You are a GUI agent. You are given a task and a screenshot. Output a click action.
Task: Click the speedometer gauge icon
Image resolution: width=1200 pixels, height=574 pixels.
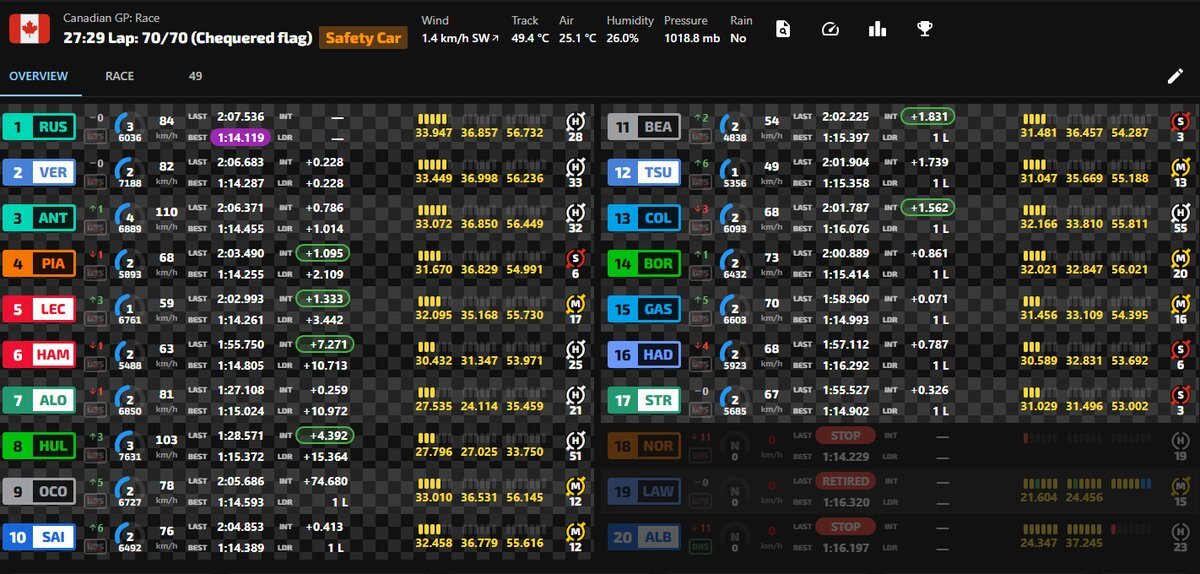[829, 29]
